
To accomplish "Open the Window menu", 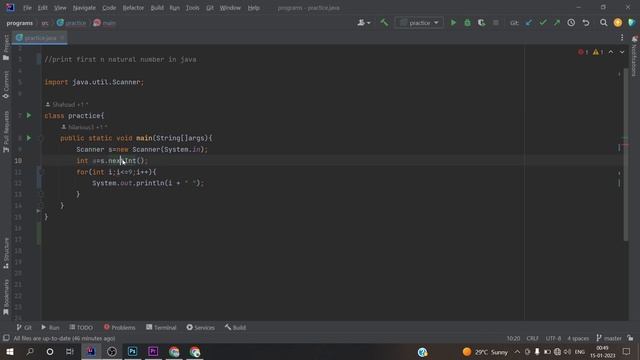I will click(230, 8).
